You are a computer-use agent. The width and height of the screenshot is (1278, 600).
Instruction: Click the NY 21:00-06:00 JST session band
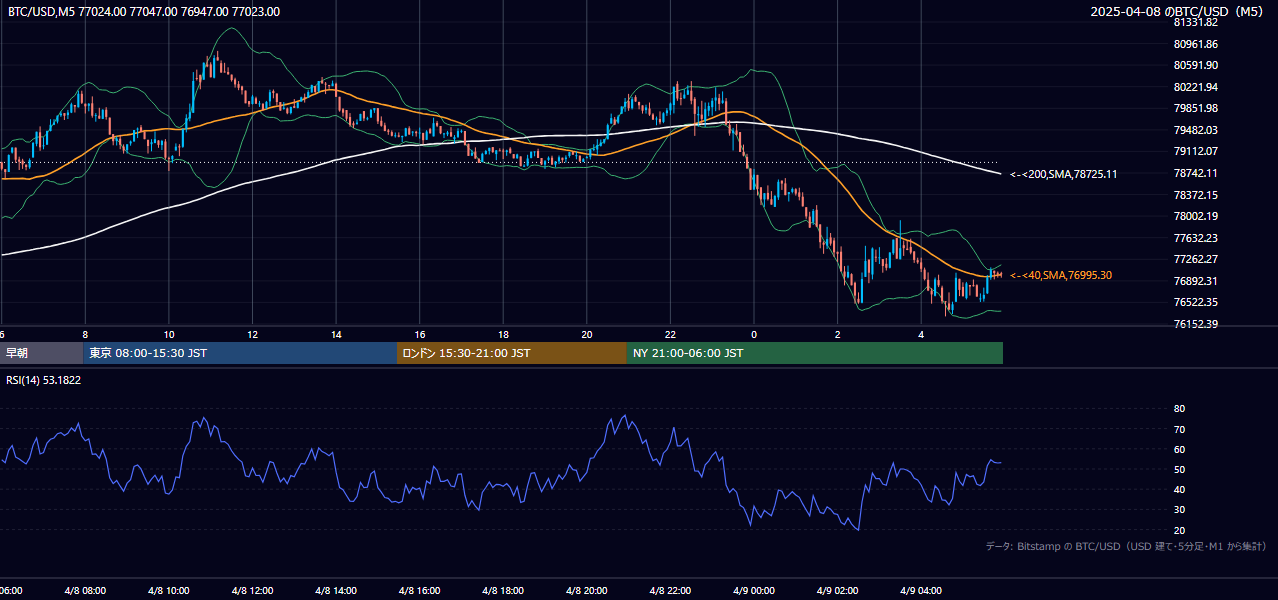click(x=815, y=353)
